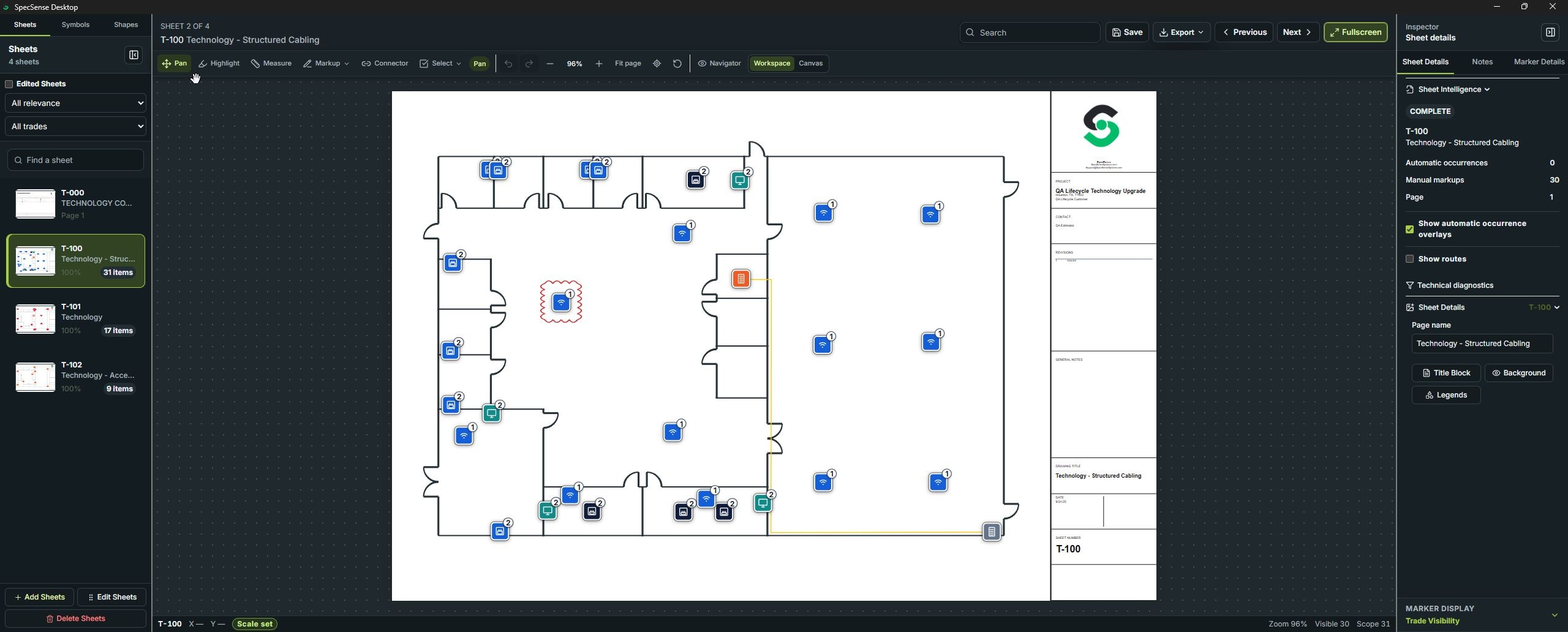
Task: Zoom out with the minus icon
Action: pyautogui.click(x=550, y=64)
